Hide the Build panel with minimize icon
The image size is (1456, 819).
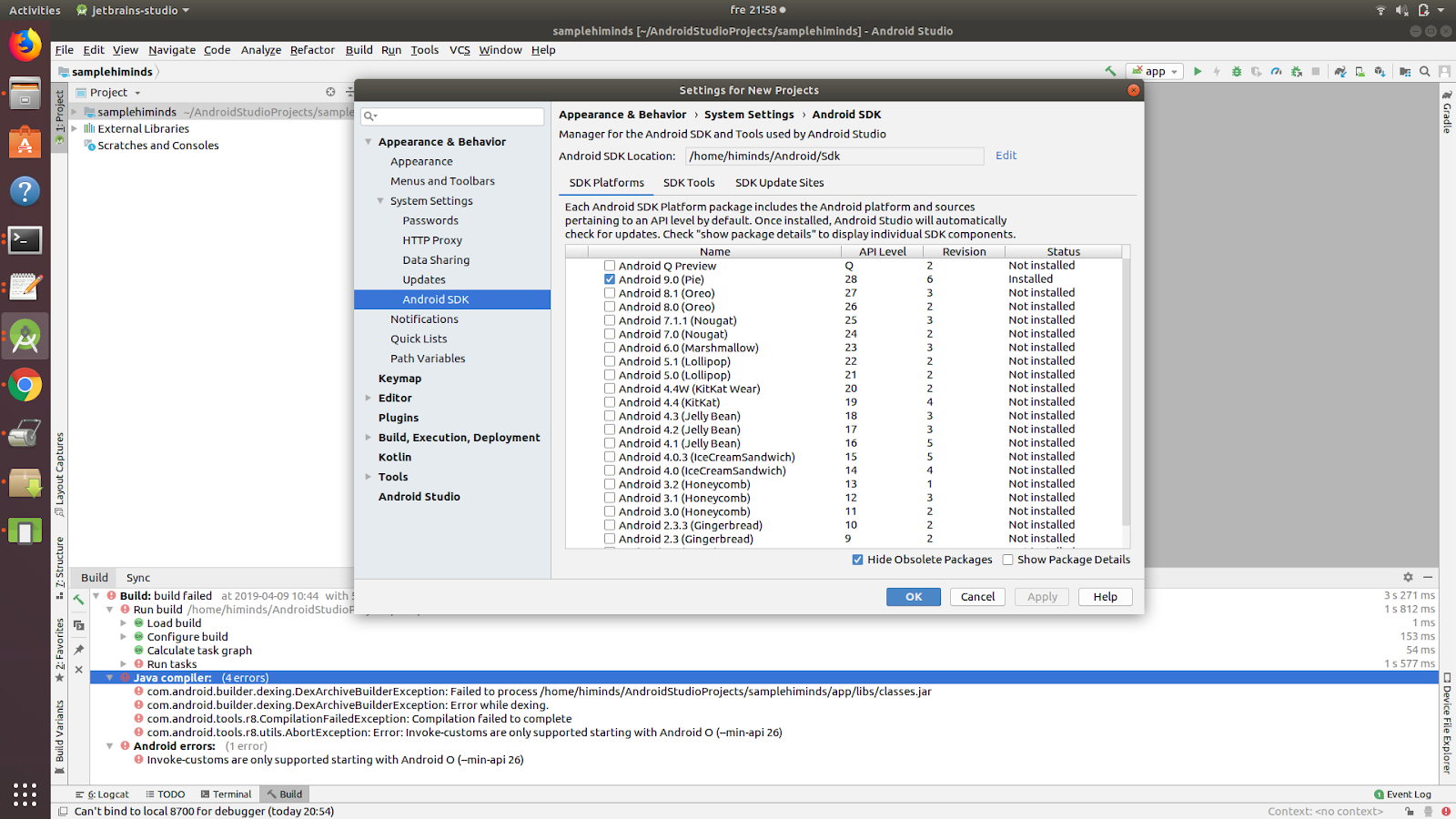point(1428,577)
